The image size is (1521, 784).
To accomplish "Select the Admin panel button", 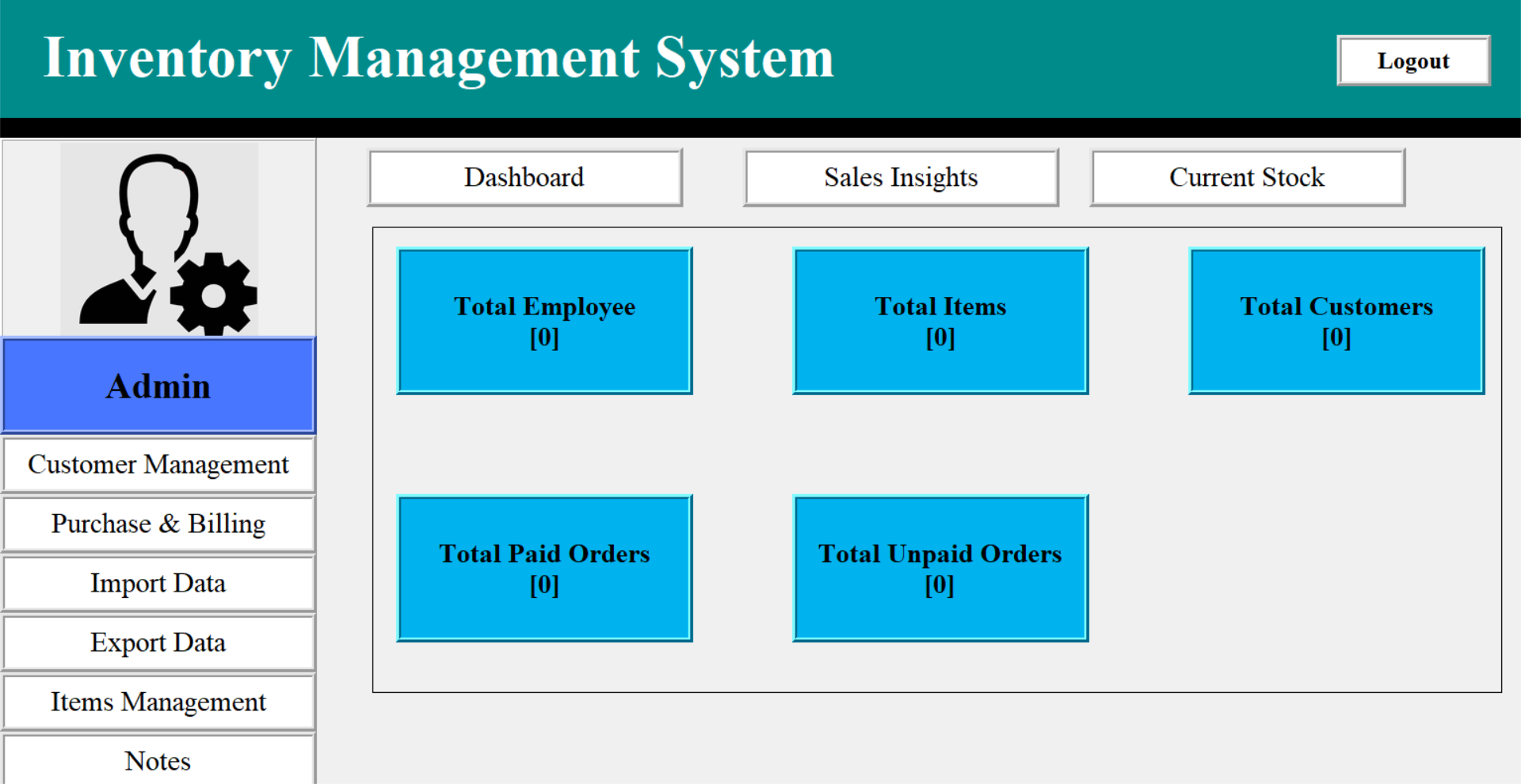I will click(x=158, y=386).
